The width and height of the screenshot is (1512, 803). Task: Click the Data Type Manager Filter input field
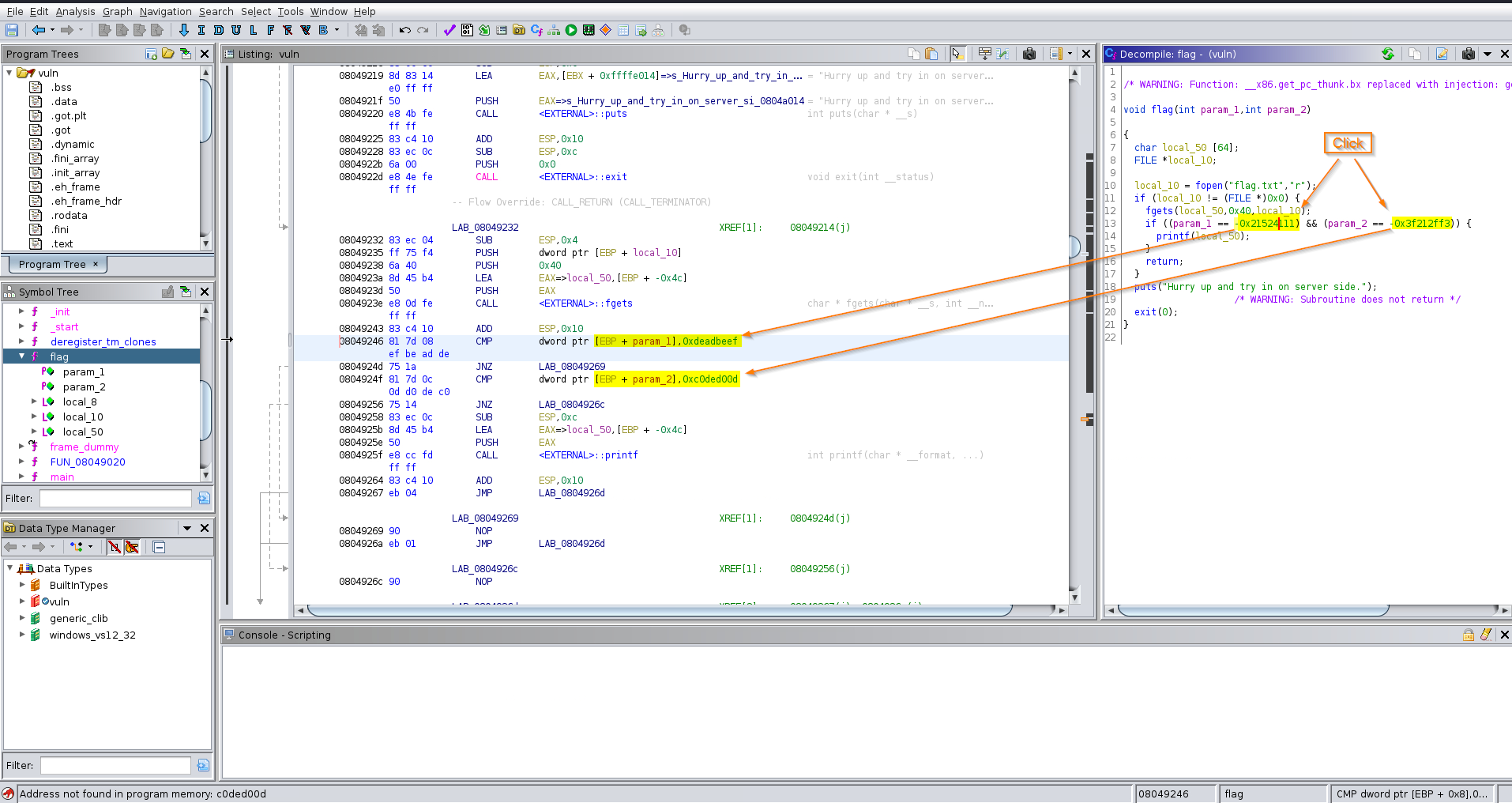click(x=115, y=765)
